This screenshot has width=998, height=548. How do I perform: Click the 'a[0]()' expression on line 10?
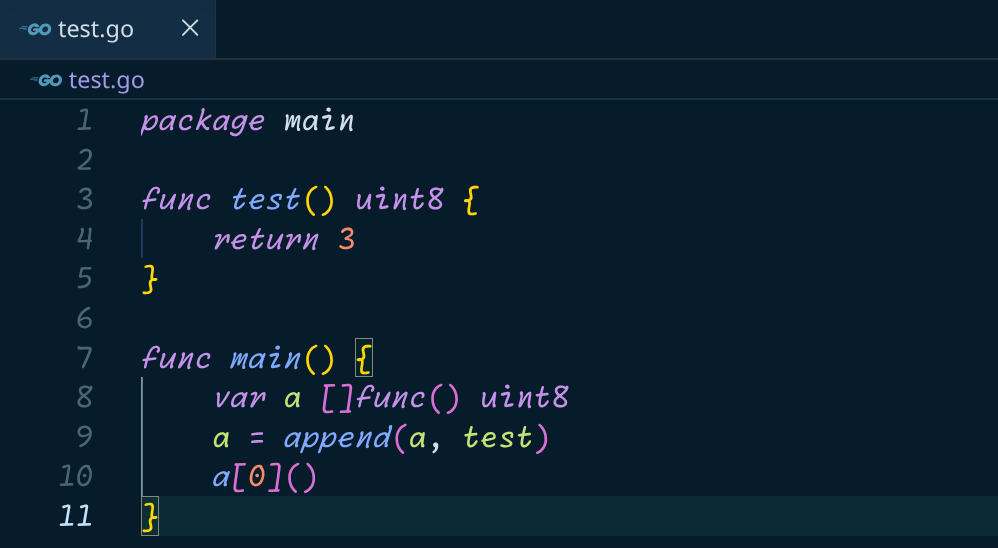(x=265, y=477)
